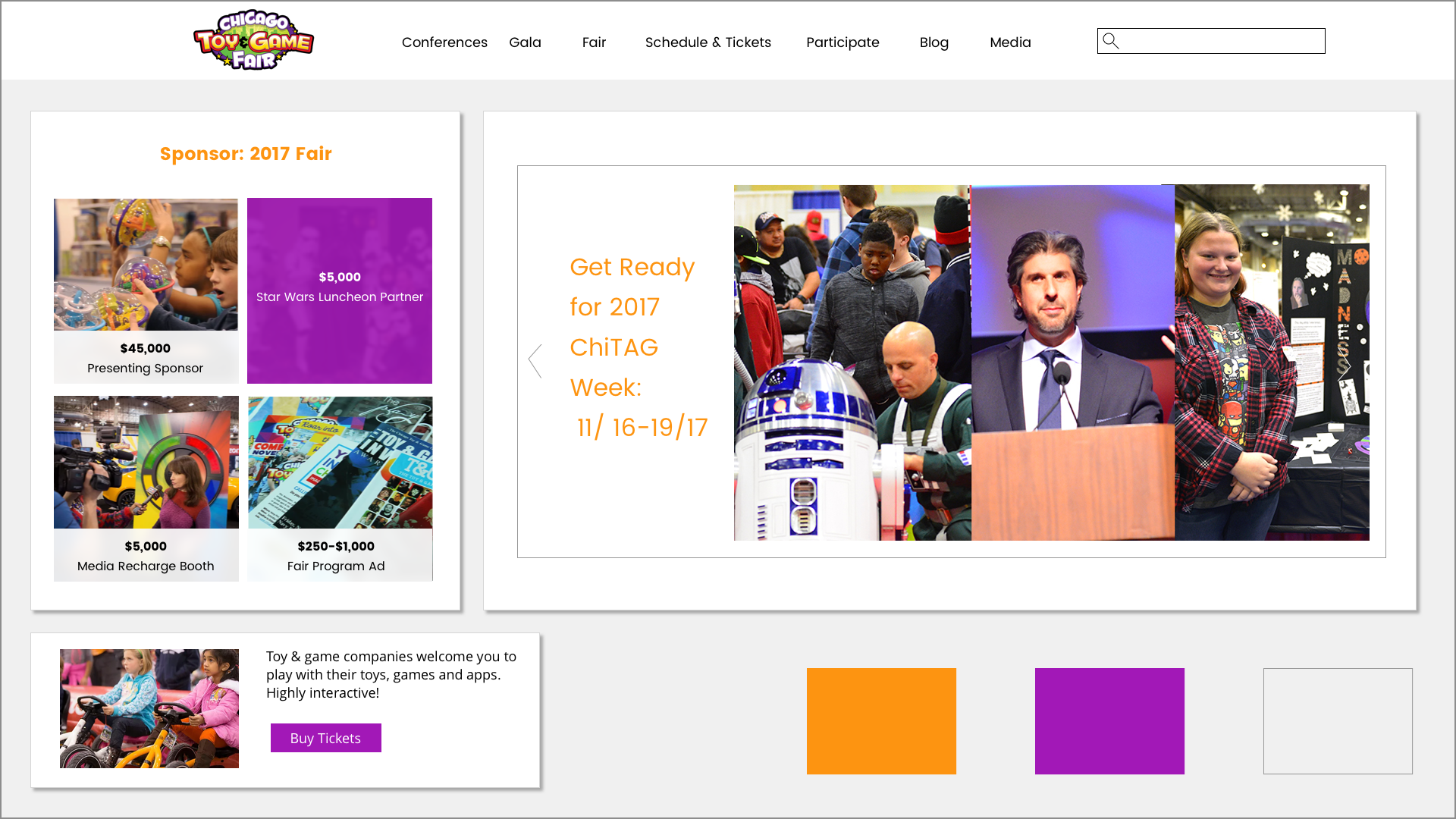Open the Fair Program Ad card
This screenshot has height=819, width=1456.
pos(340,488)
